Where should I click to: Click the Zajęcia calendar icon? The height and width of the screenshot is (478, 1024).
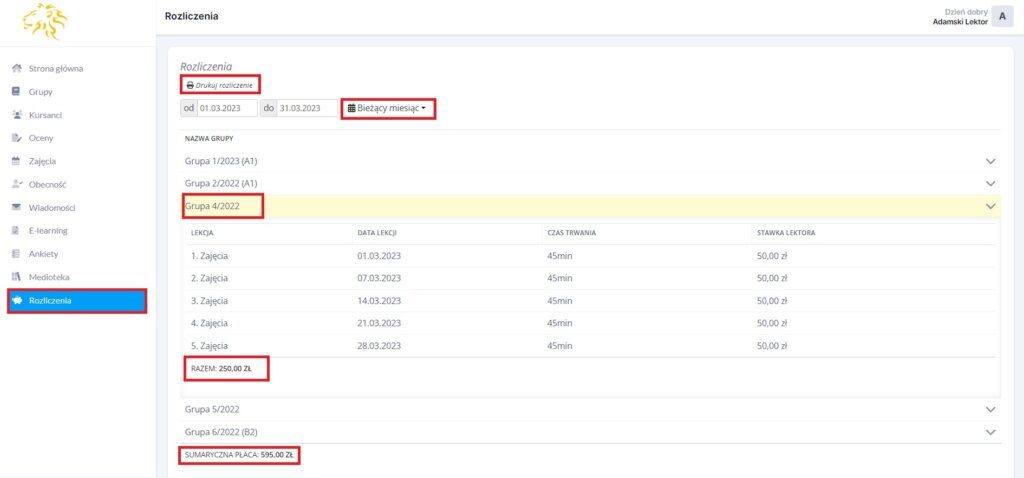[16, 161]
